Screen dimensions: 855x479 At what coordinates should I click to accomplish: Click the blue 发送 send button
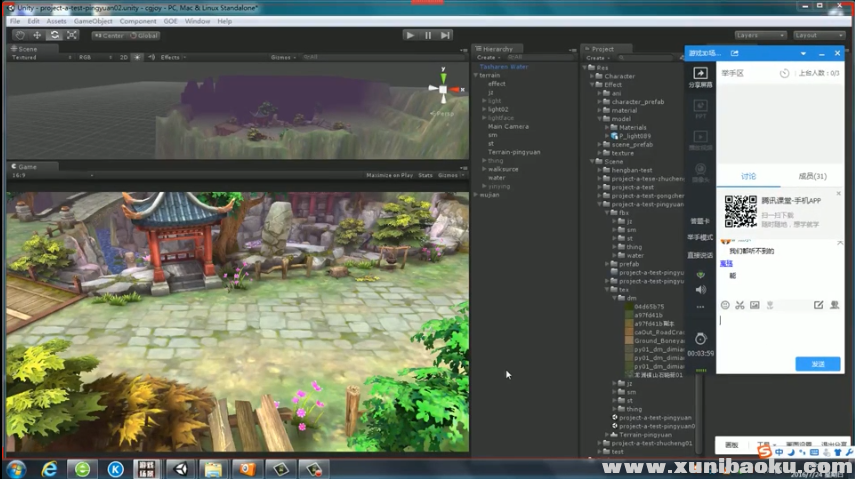(817, 364)
